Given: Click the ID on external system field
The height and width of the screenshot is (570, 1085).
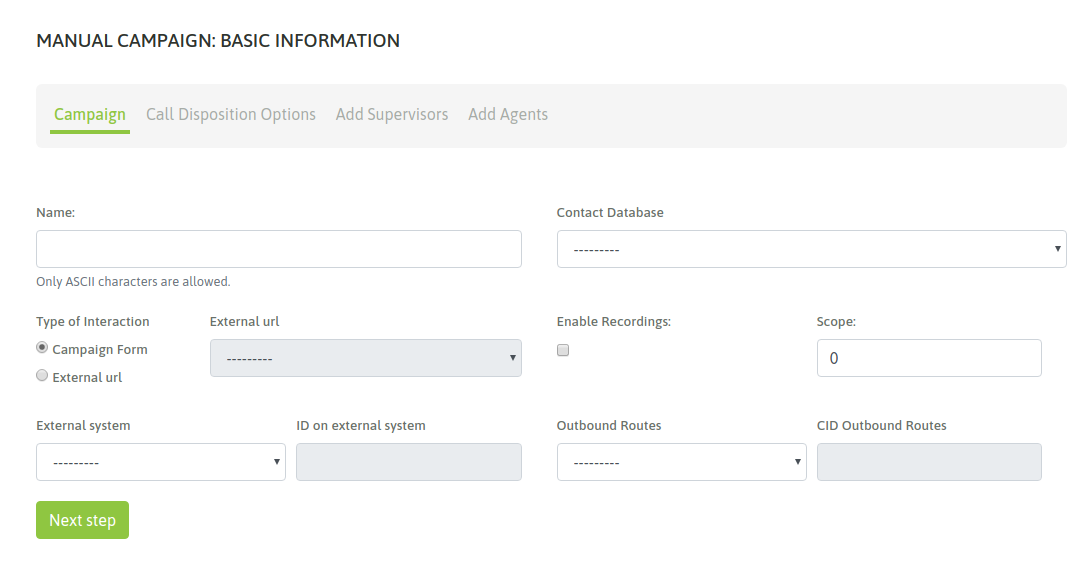Looking at the screenshot, I should pyautogui.click(x=409, y=462).
